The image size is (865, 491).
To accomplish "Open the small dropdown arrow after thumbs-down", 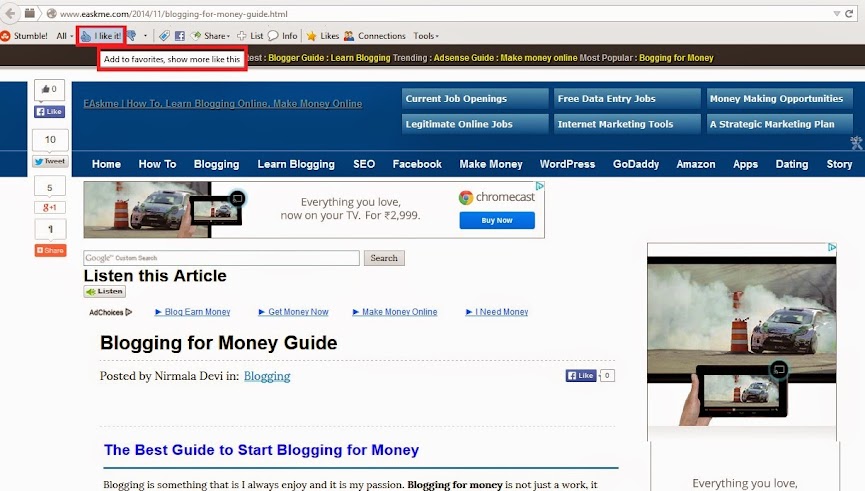I will pyautogui.click(x=146, y=36).
